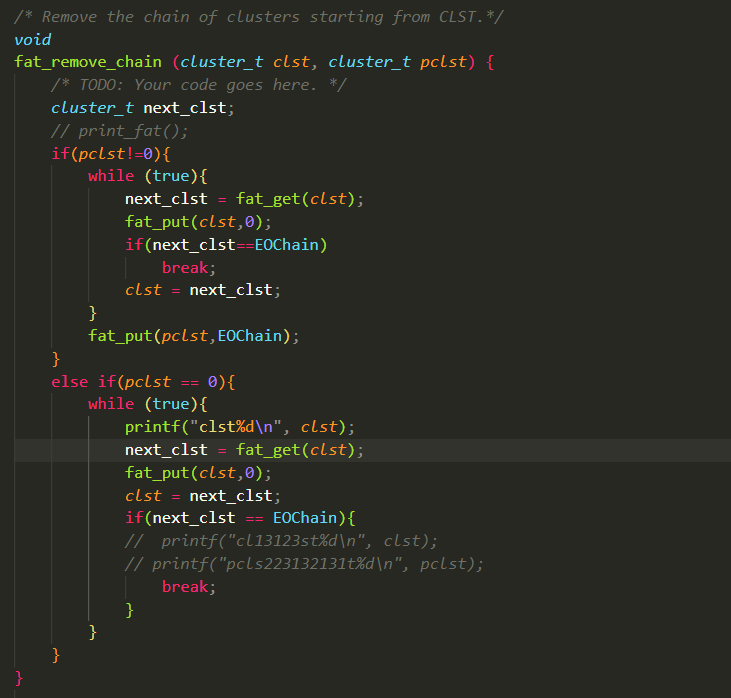The image size is (731, 698).
Task: Click the 'void' return type keyword
Action: (x=32, y=39)
